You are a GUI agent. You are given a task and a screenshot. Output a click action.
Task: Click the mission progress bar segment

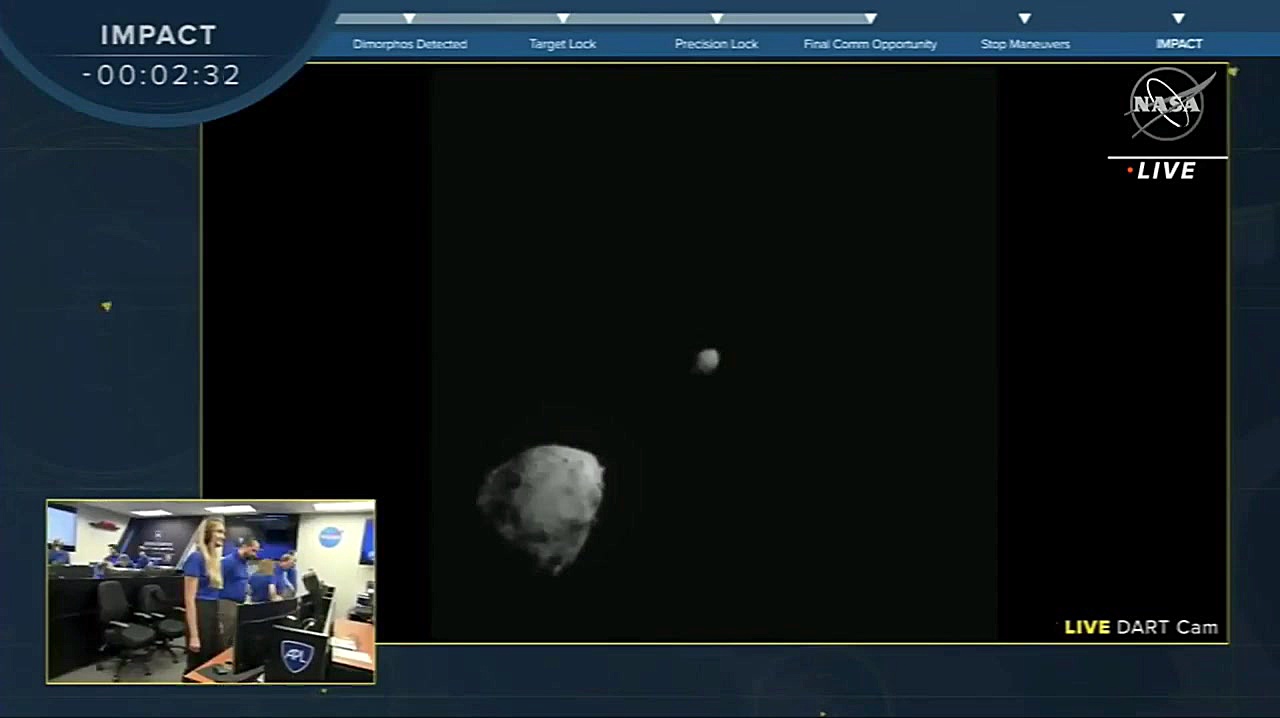tap(603, 18)
